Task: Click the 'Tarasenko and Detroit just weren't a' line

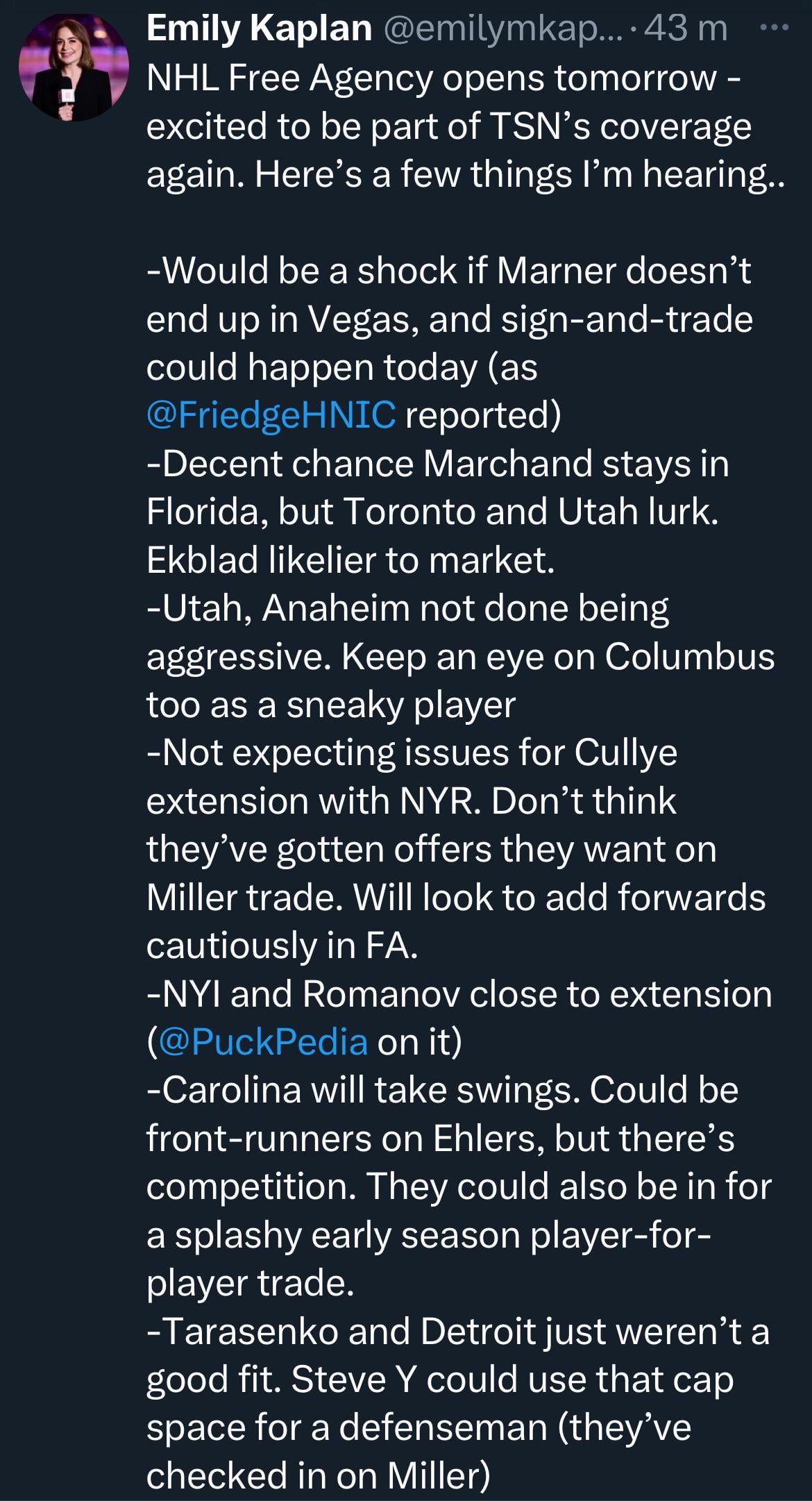Action: coord(457,1331)
